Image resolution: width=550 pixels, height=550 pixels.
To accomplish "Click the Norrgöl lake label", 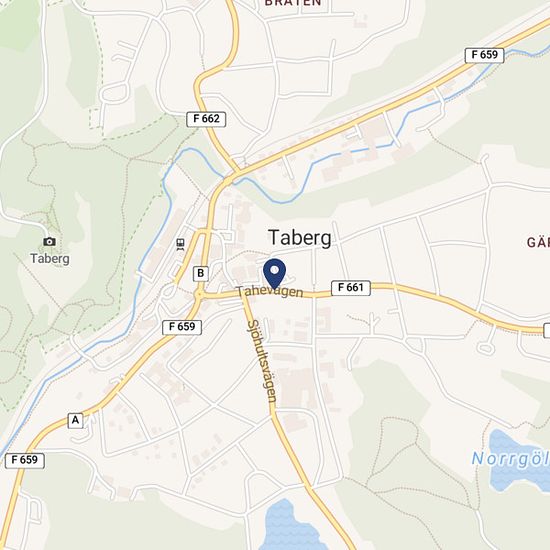I will pos(510,459).
